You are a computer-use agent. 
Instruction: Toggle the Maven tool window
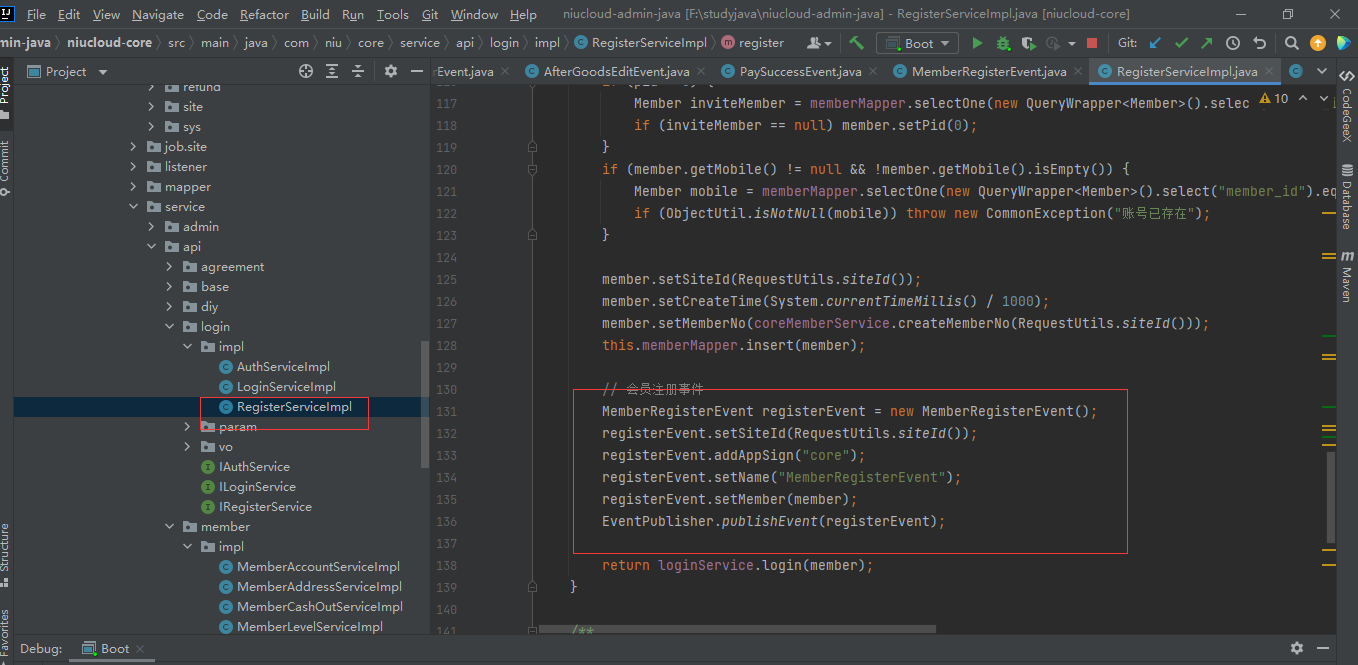coord(1347,276)
